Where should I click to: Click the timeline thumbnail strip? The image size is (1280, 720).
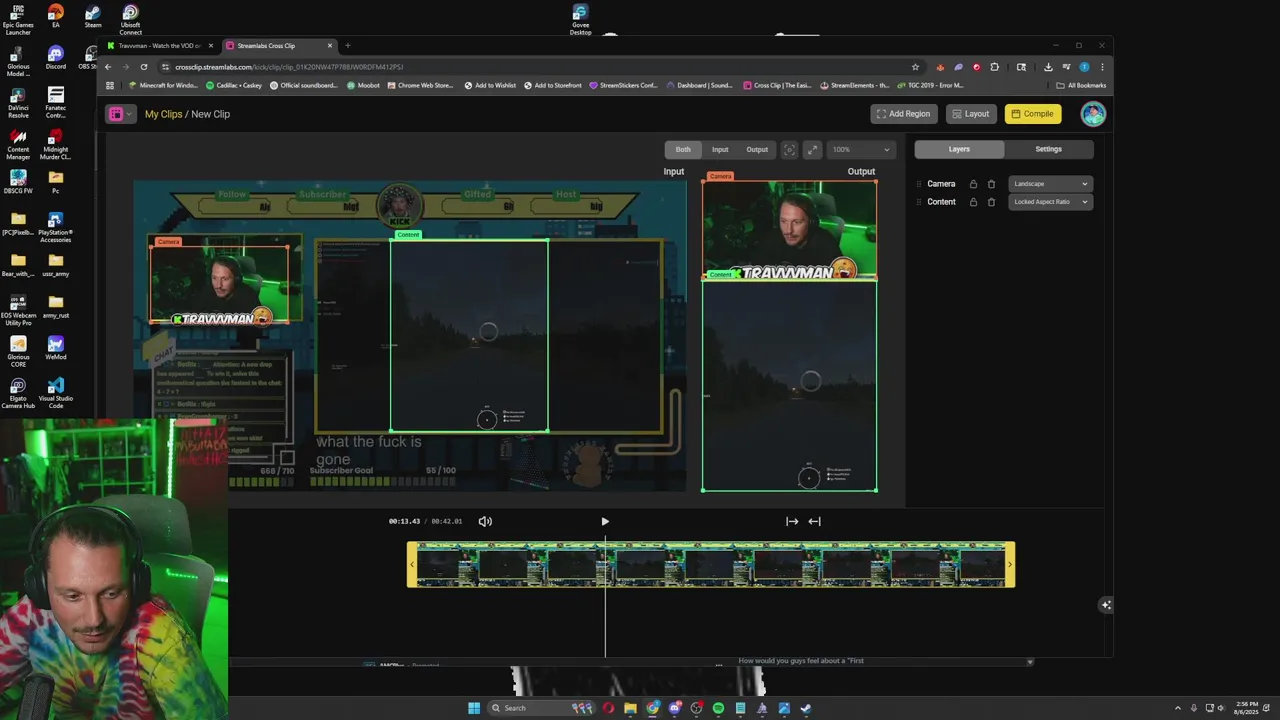pos(711,565)
